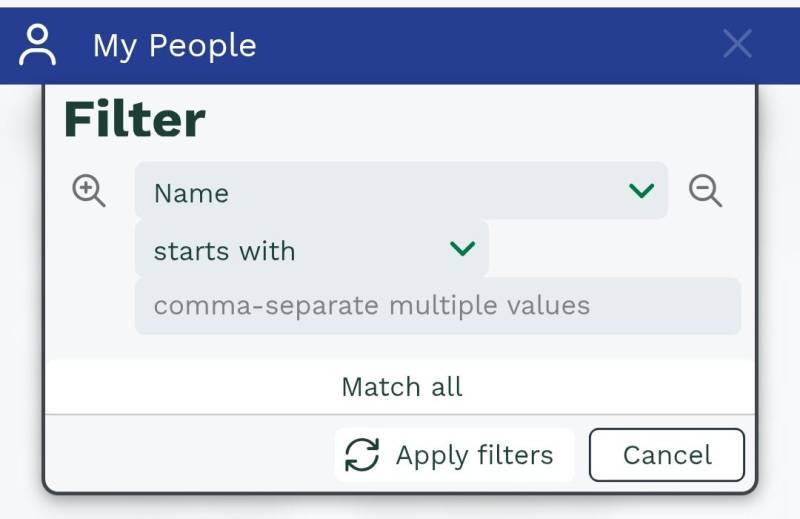Viewport: 800px width, 519px height.
Task: Click the comma-separate values input field
Action: (x=437, y=305)
